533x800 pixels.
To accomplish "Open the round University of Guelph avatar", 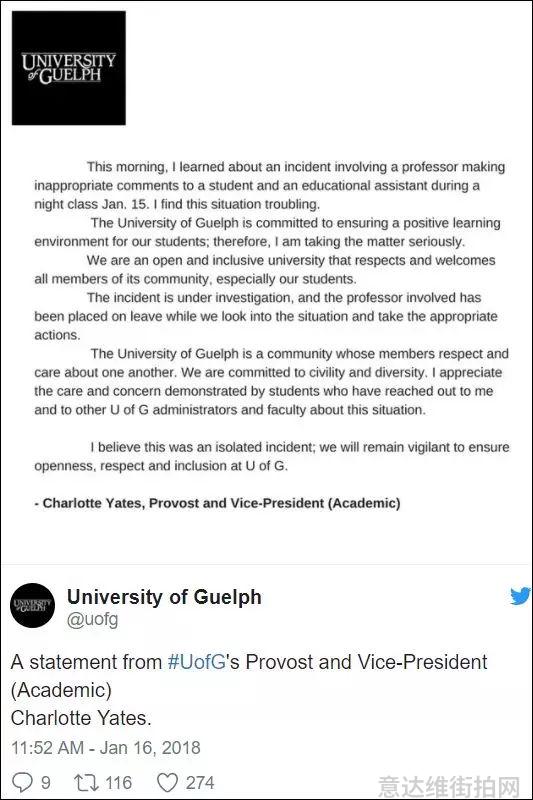I will coord(33,605).
